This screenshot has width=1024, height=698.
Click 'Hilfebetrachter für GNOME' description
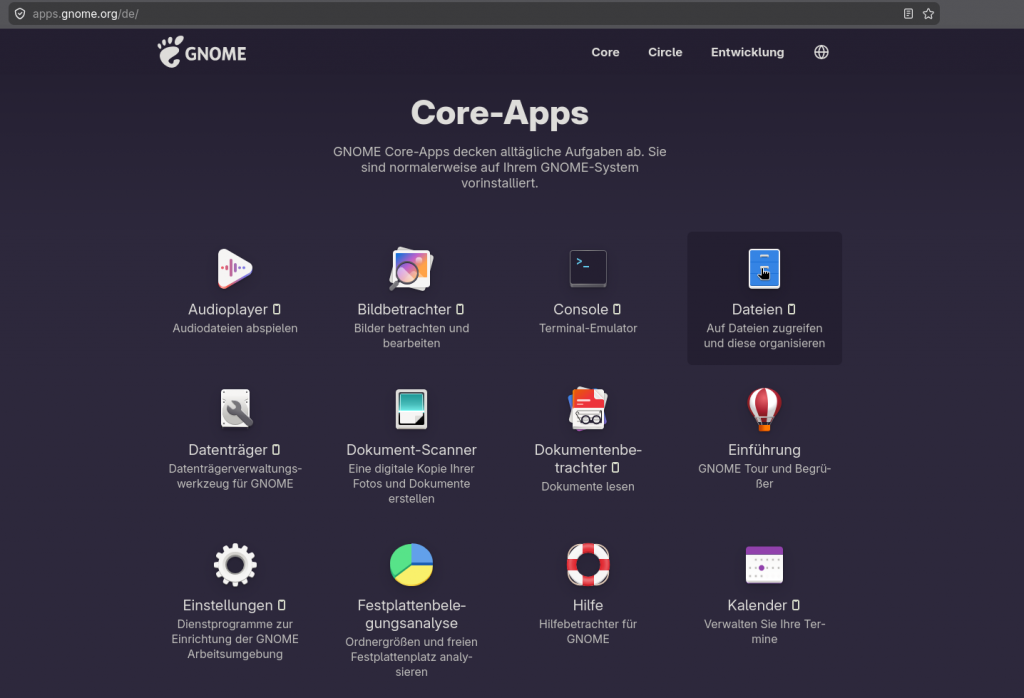coord(588,631)
